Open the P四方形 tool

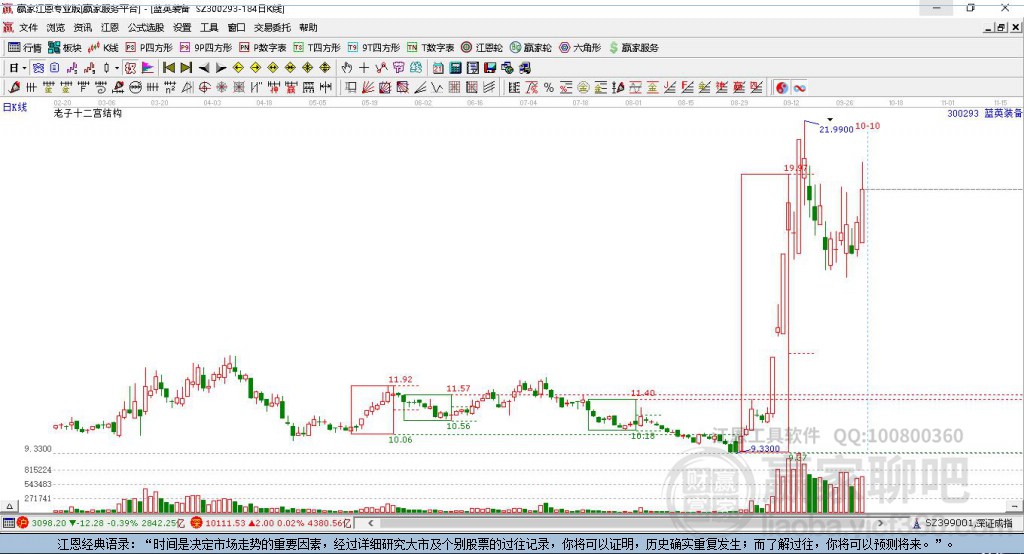tap(149, 48)
